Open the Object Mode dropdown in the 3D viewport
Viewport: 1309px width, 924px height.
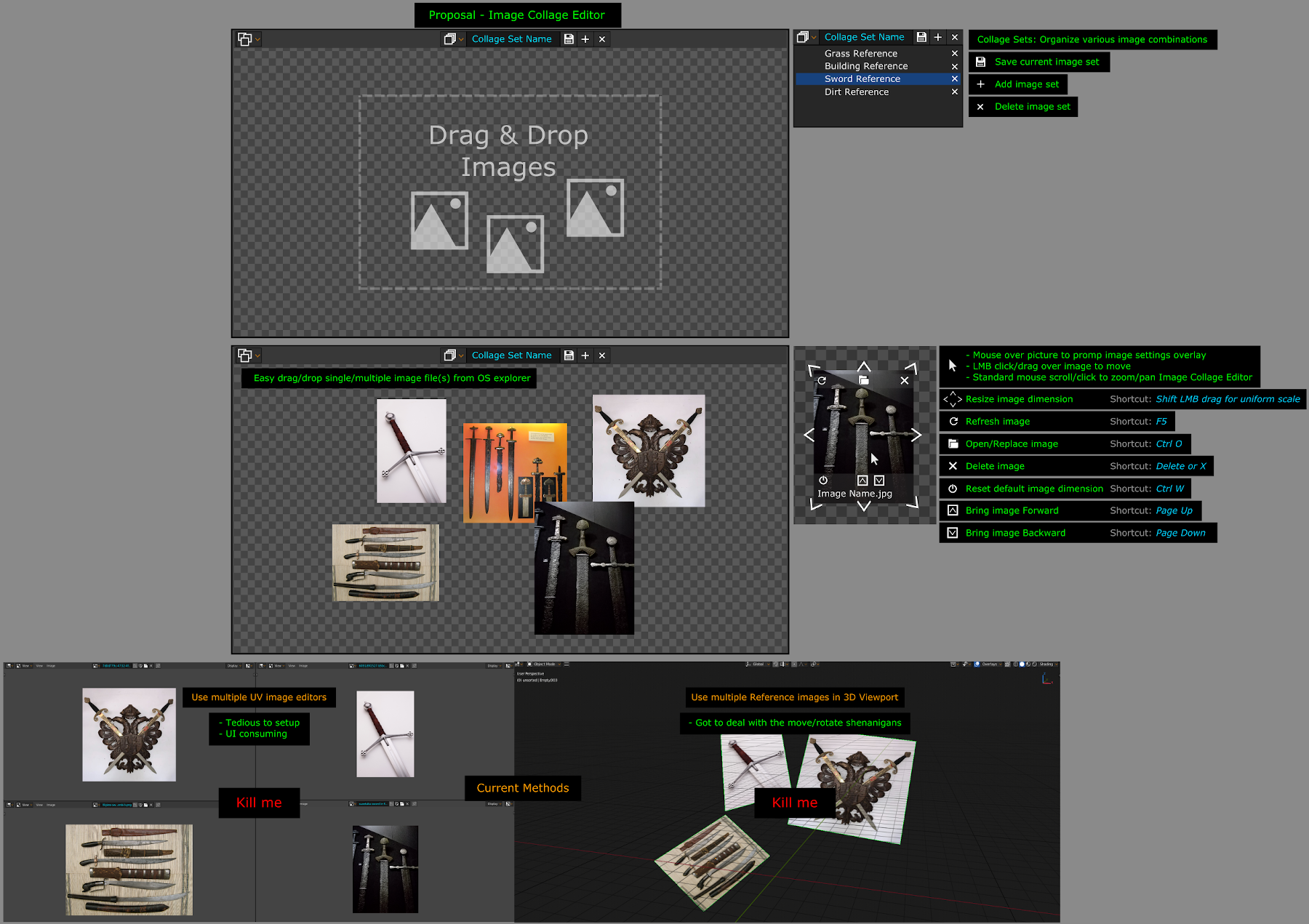click(x=545, y=664)
